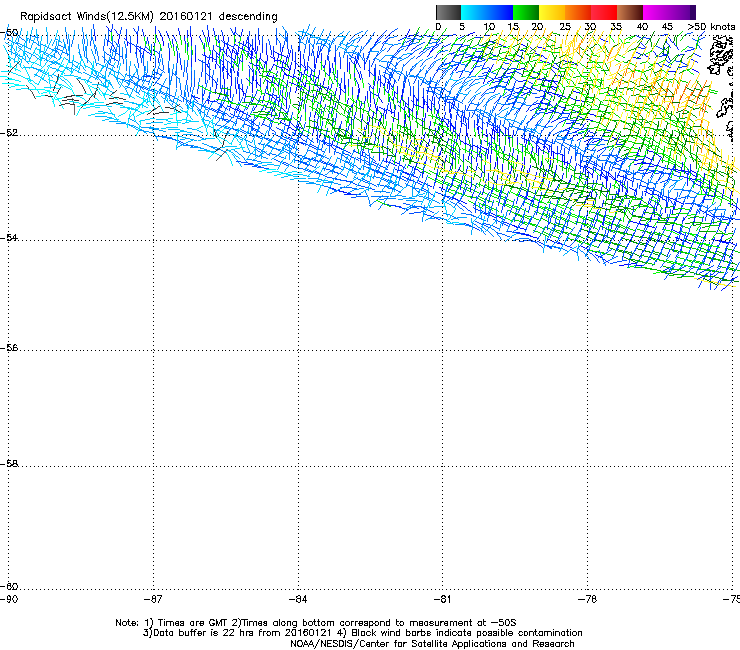Click the latitude label -52
The width and height of the screenshot is (740, 650).
(x=9, y=133)
